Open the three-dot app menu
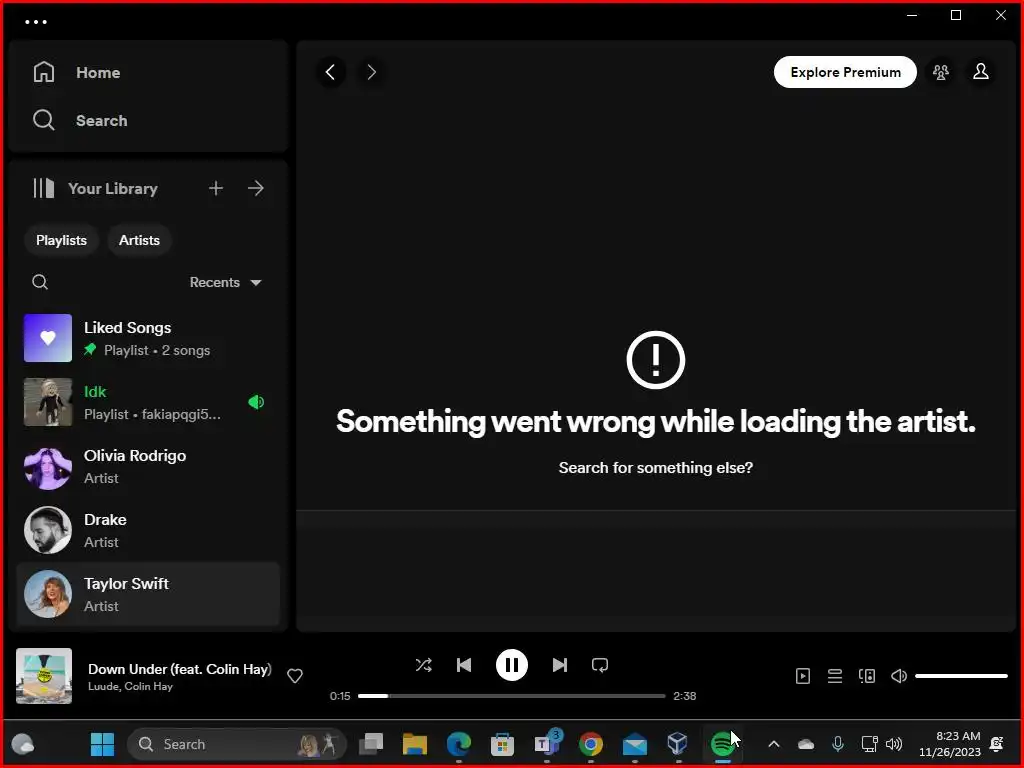1024x768 pixels. click(x=35, y=22)
